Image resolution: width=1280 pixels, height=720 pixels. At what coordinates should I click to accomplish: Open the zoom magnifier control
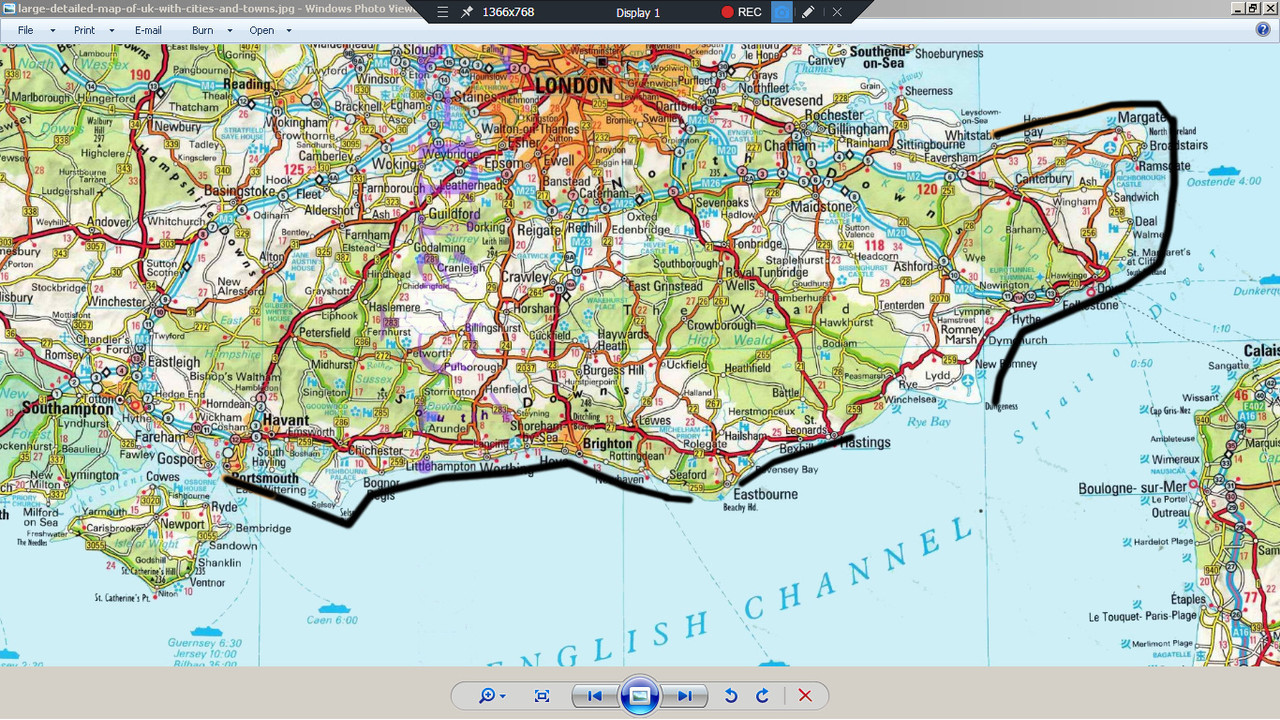(x=492, y=696)
